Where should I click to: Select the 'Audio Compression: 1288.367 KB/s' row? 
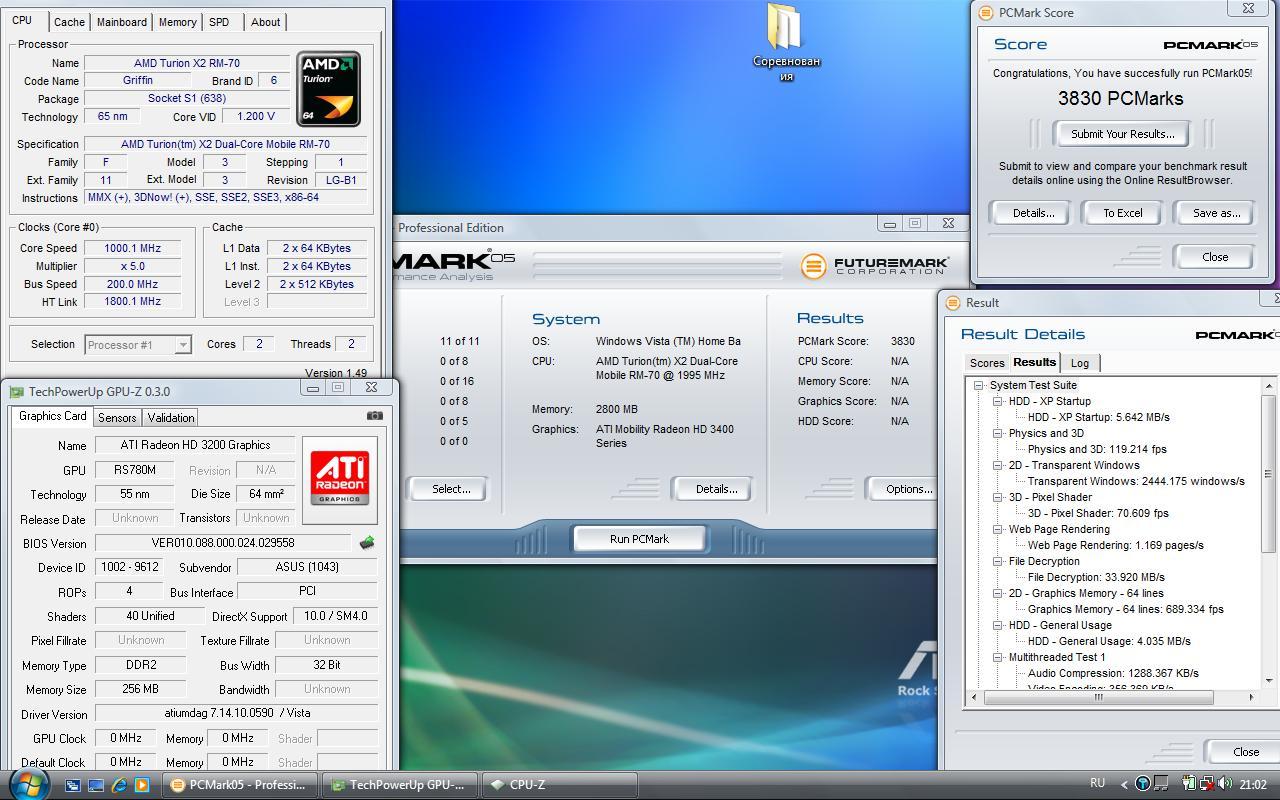(1113, 673)
